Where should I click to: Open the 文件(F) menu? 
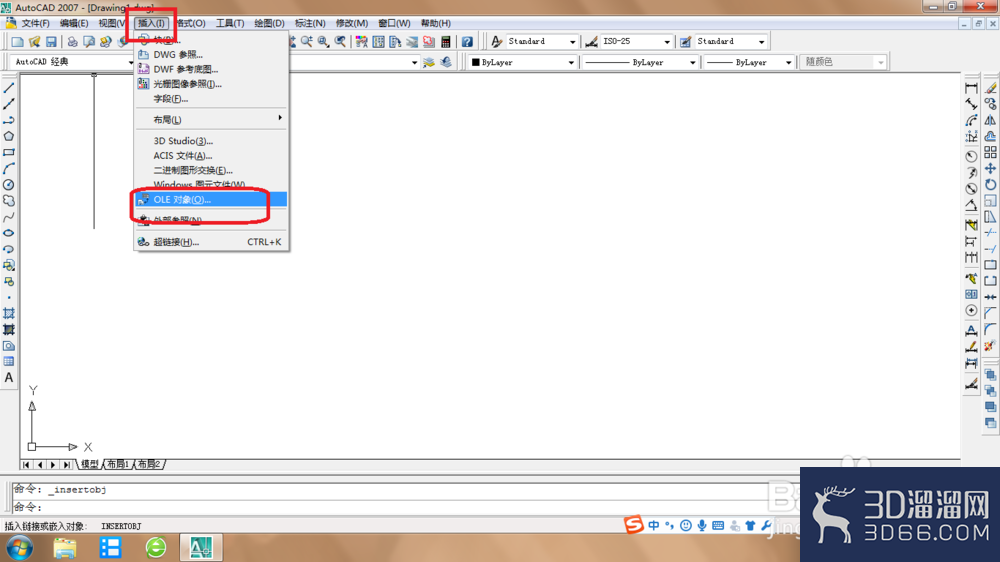pos(36,23)
